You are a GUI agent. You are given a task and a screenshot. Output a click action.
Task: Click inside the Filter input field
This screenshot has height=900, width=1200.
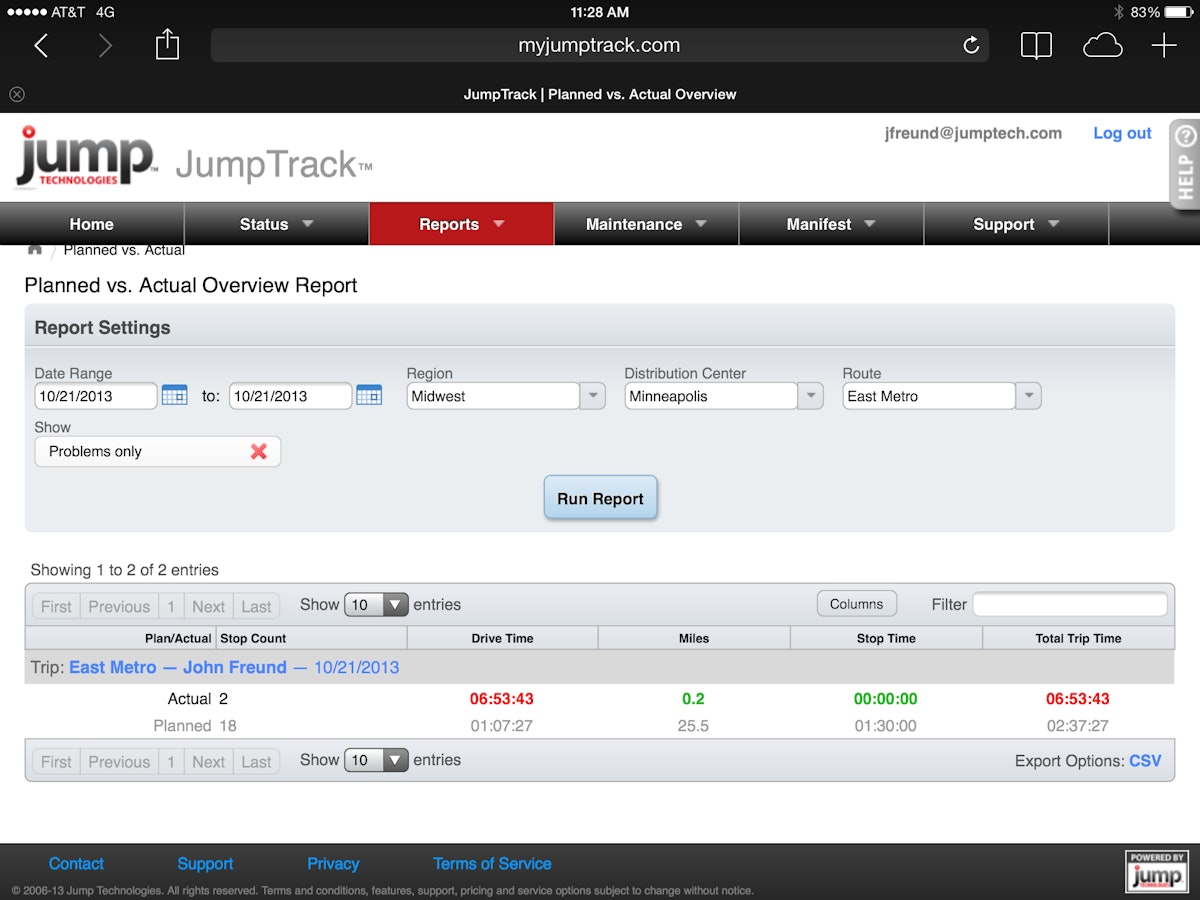click(1069, 604)
